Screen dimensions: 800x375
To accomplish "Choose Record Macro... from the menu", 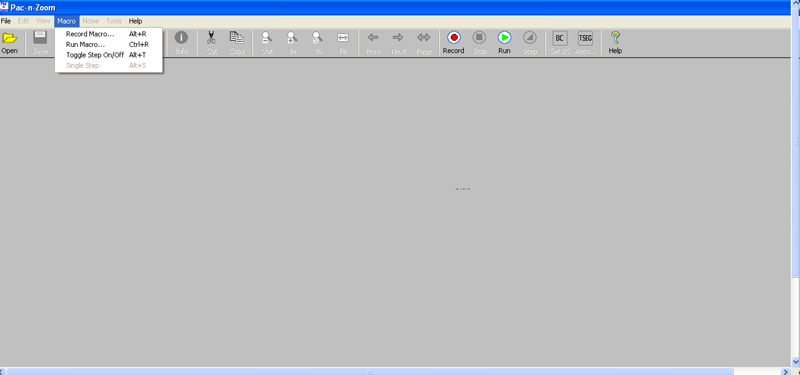I will coord(109,34).
